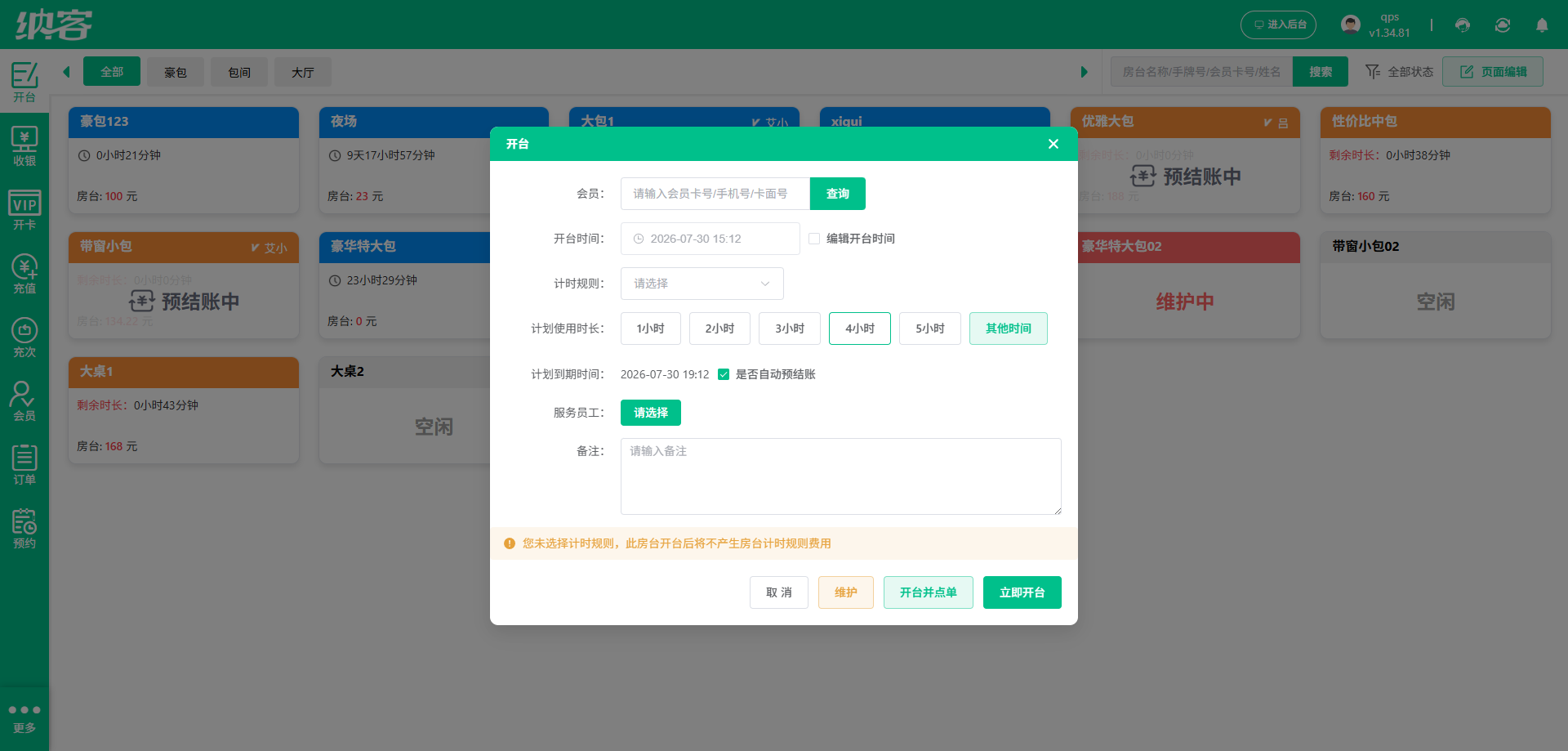This screenshot has width=1568, height=751.
Task: Uncheck 是否自动预结账 checkbox
Action: point(724,374)
